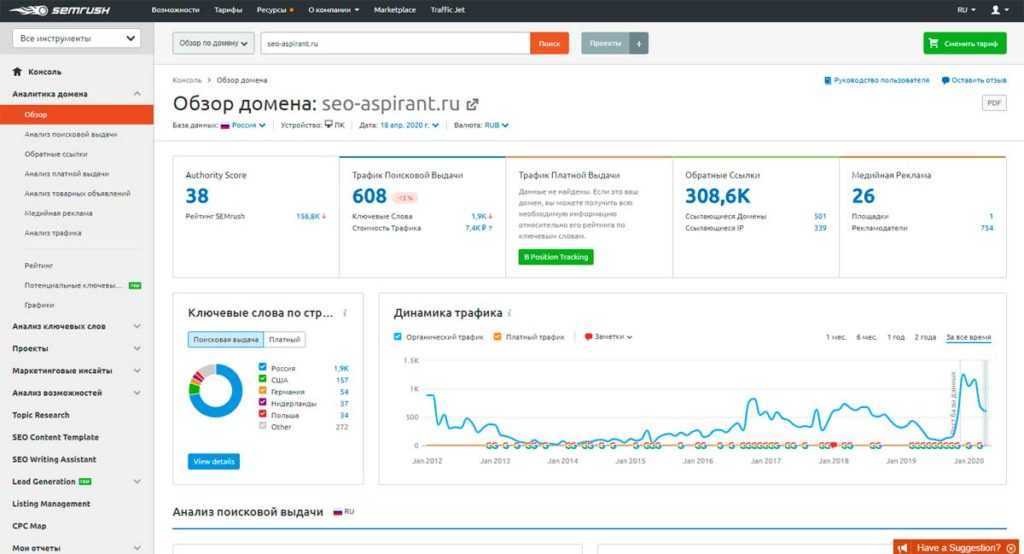Open the user account icon menu

(996, 9)
